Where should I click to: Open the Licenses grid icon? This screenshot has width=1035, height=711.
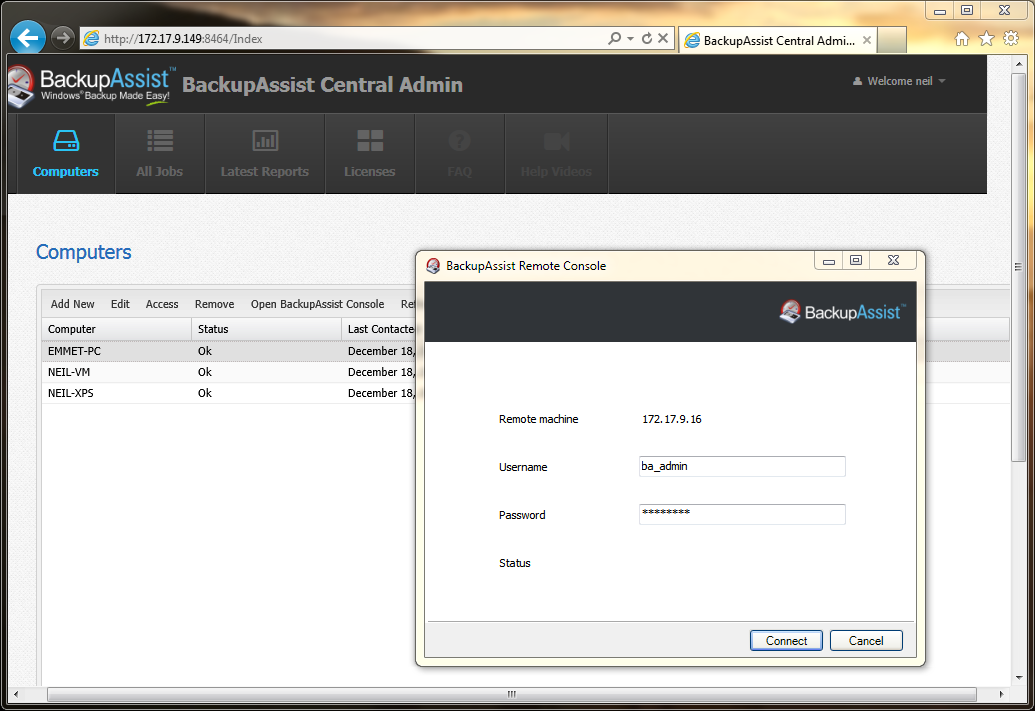[370, 141]
